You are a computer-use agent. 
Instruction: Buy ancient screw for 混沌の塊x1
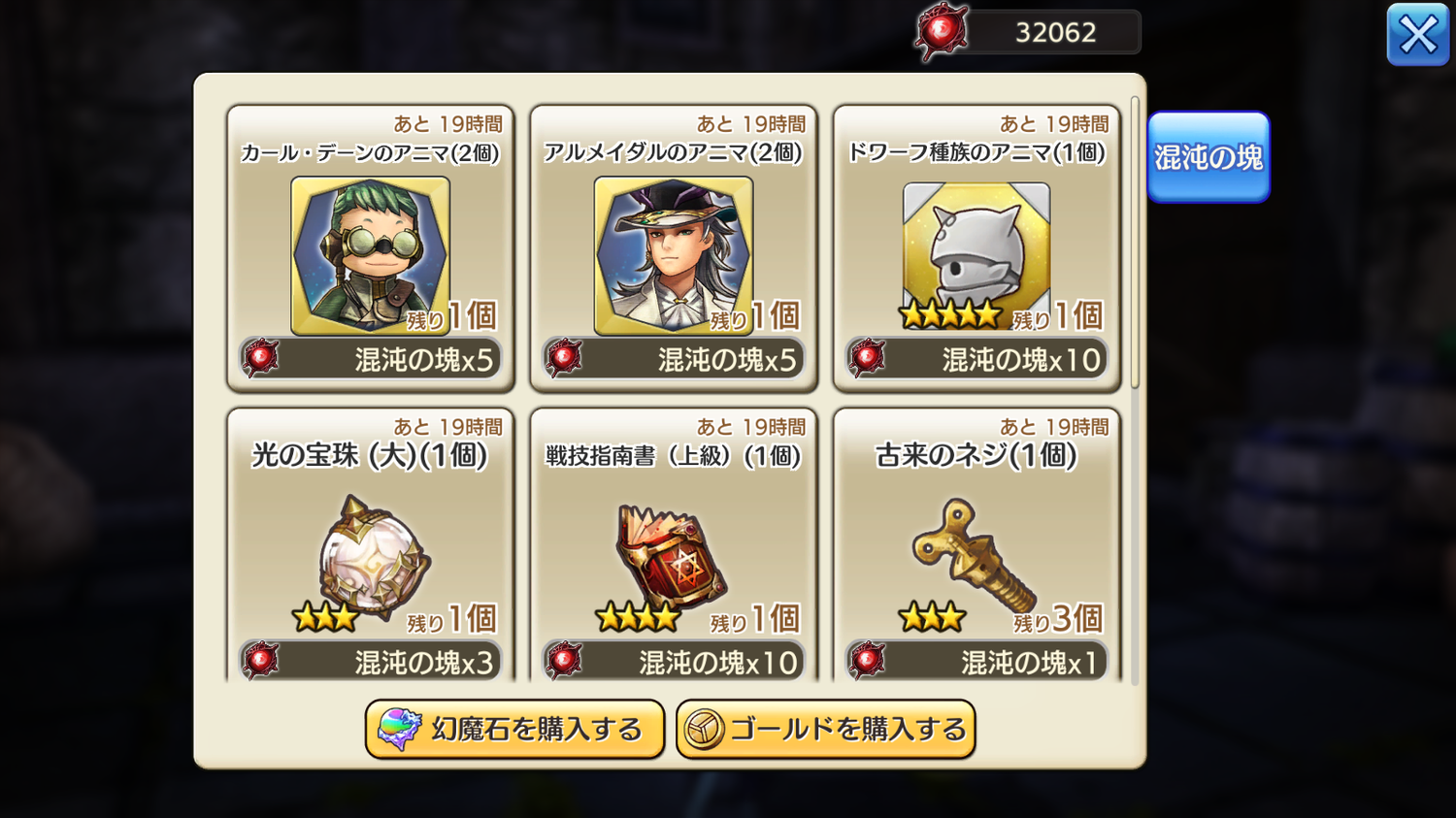[x=976, y=661]
